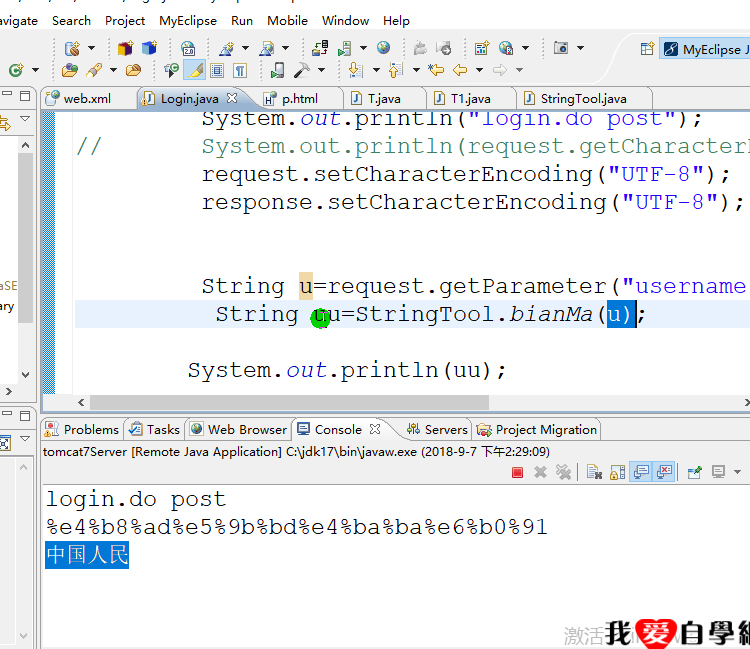Viewport: 750px width, 649px height.
Task: Terminate the running tomcat7Server process
Action: coord(517,473)
